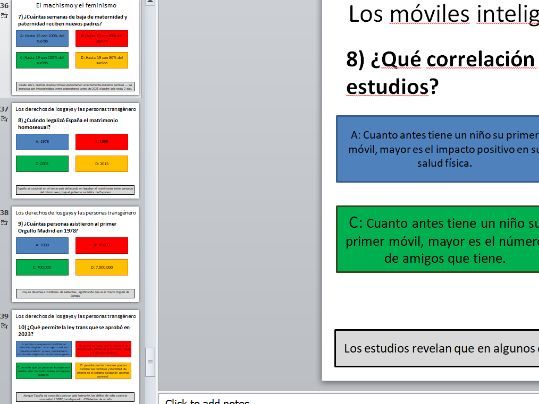Screen dimensions: 539x404
Task: Select slide 37 thumbnail about matrimonio homosexual
Action: click(x=76, y=151)
